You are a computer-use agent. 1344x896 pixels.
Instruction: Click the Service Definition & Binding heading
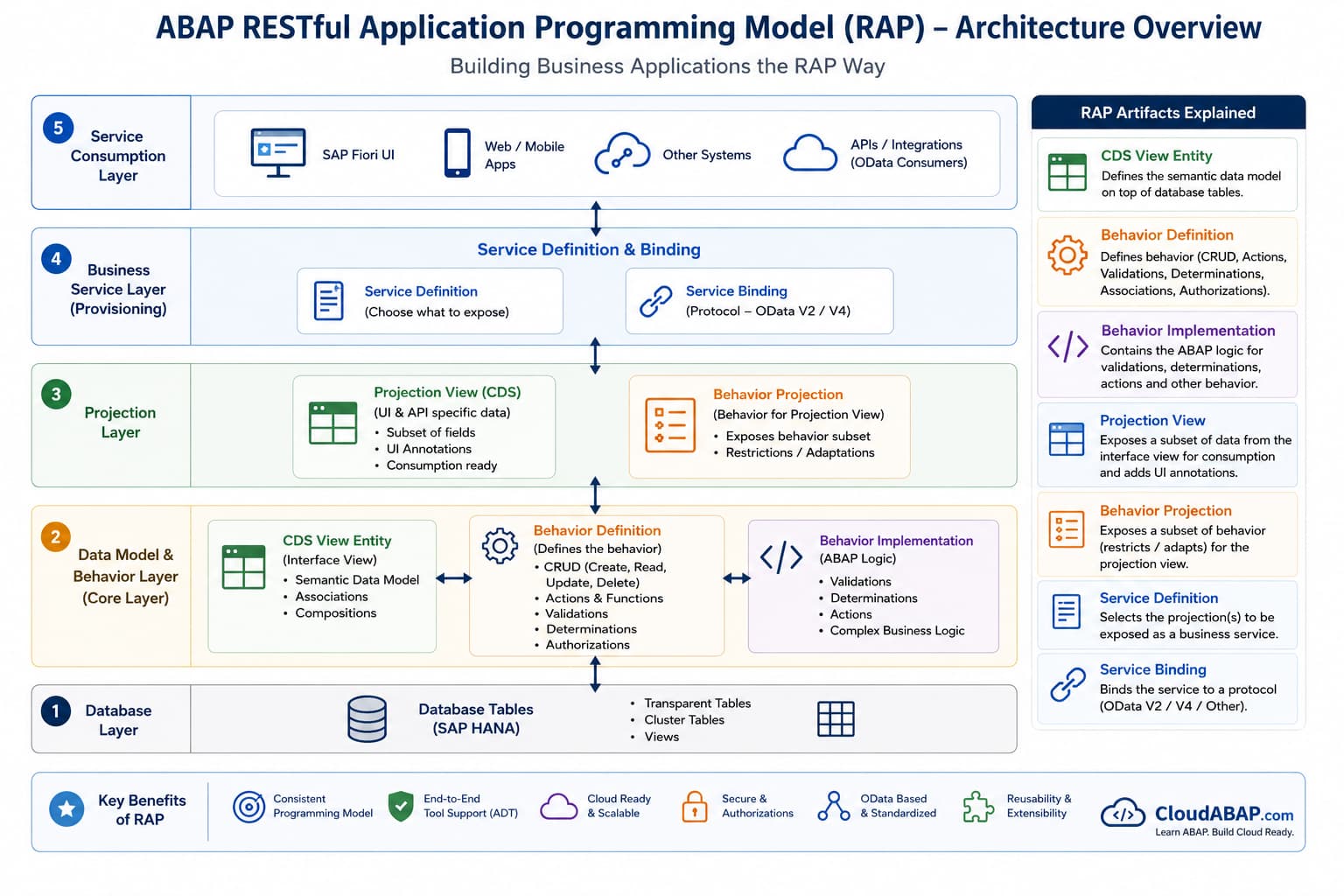[589, 249]
